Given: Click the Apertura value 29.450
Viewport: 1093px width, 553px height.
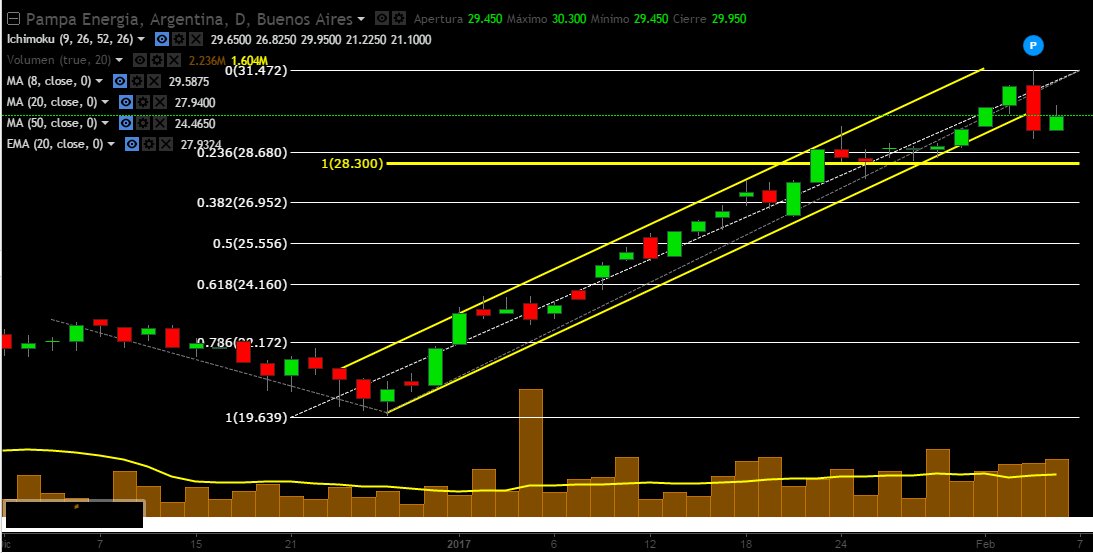Looking at the screenshot, I should [x=485, y=19].
